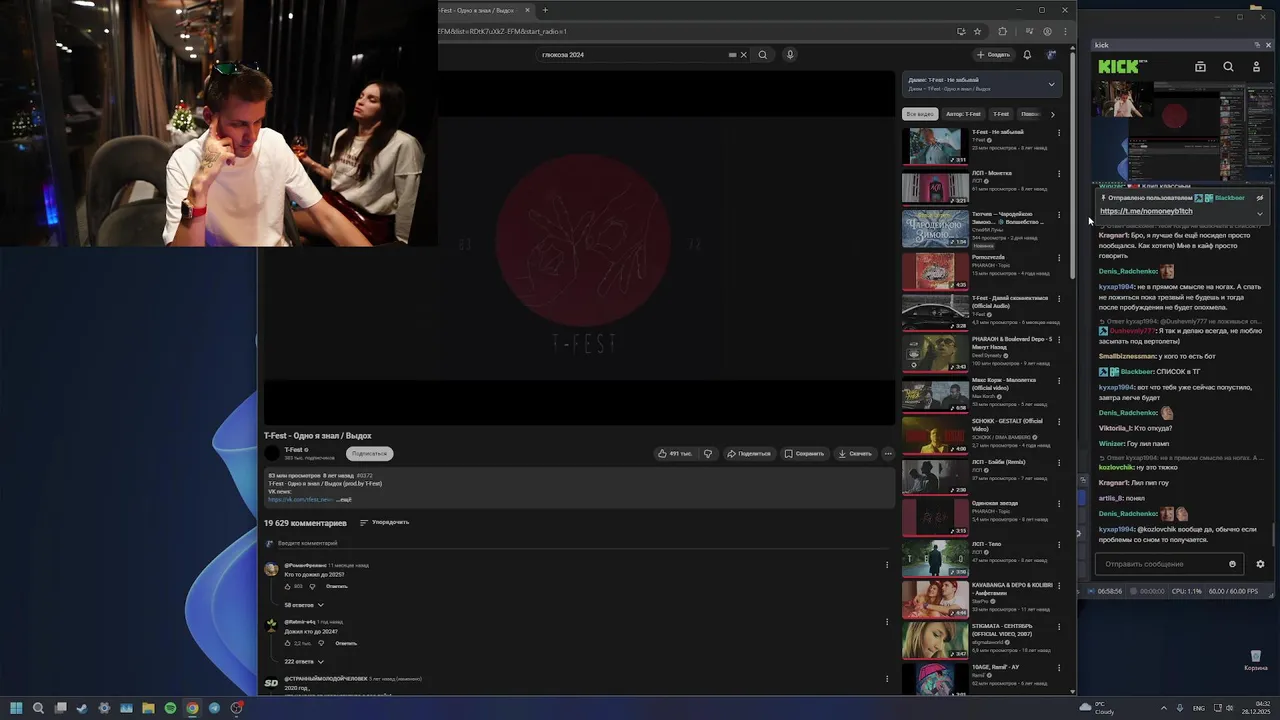The height and width of the screenshot is (720, 1280).
Task: Expand '58 ответов' replies
Action: 304,605
